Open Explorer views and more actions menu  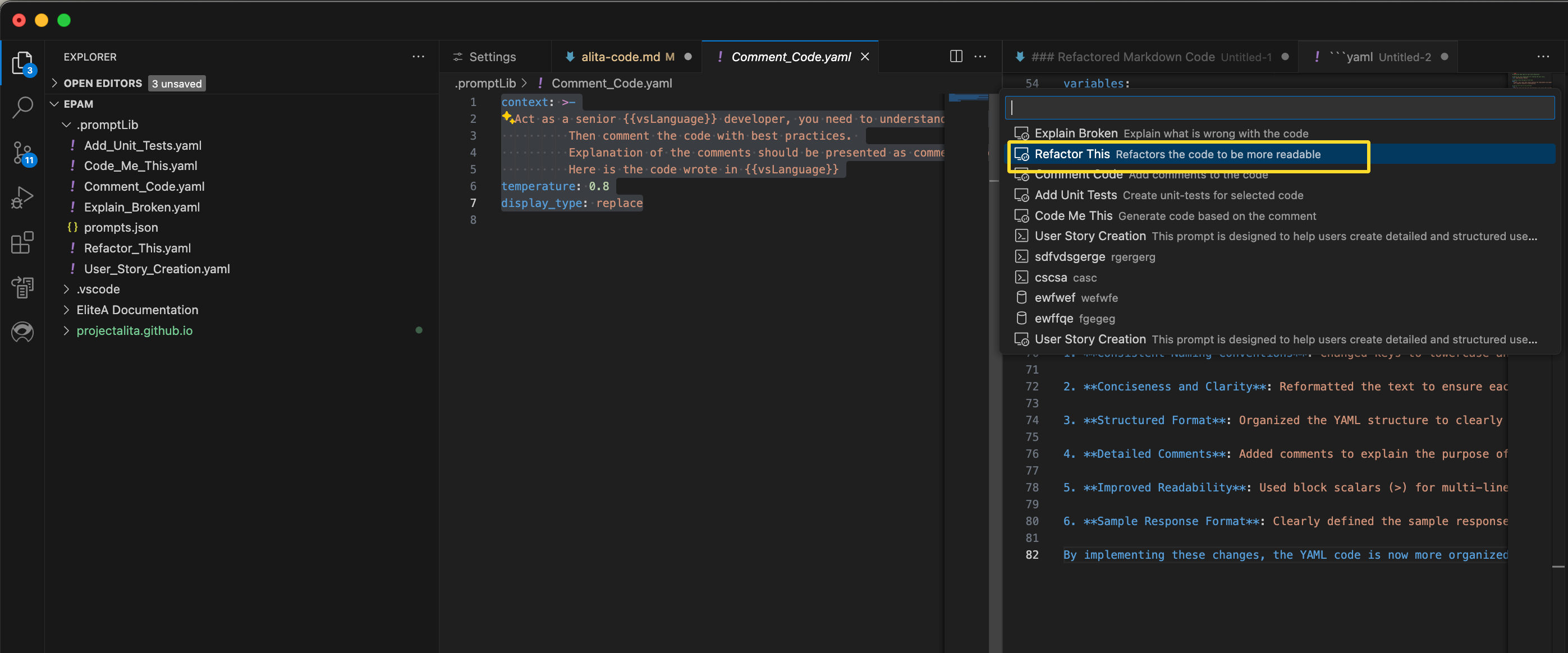(418, 57)
